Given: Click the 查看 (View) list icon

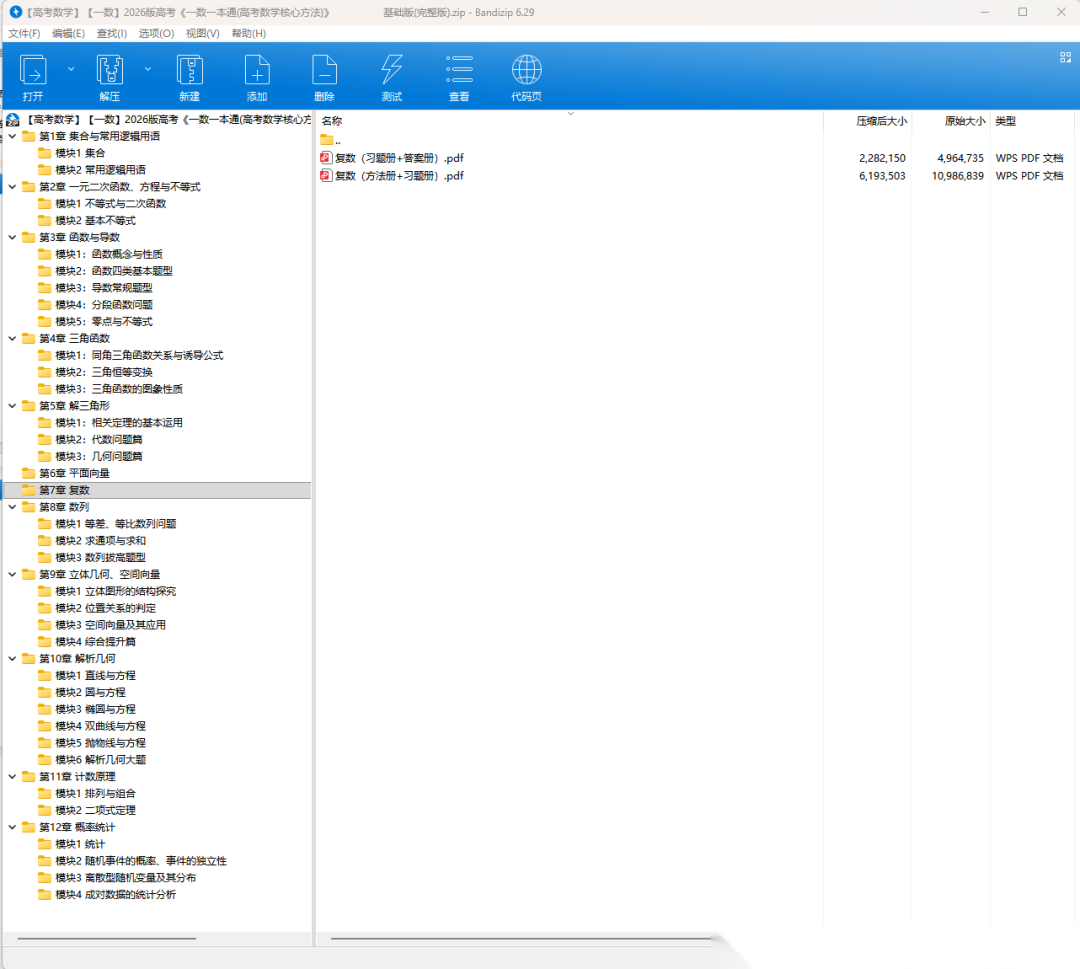Looking at the screenshot, I should click(459, 70).
